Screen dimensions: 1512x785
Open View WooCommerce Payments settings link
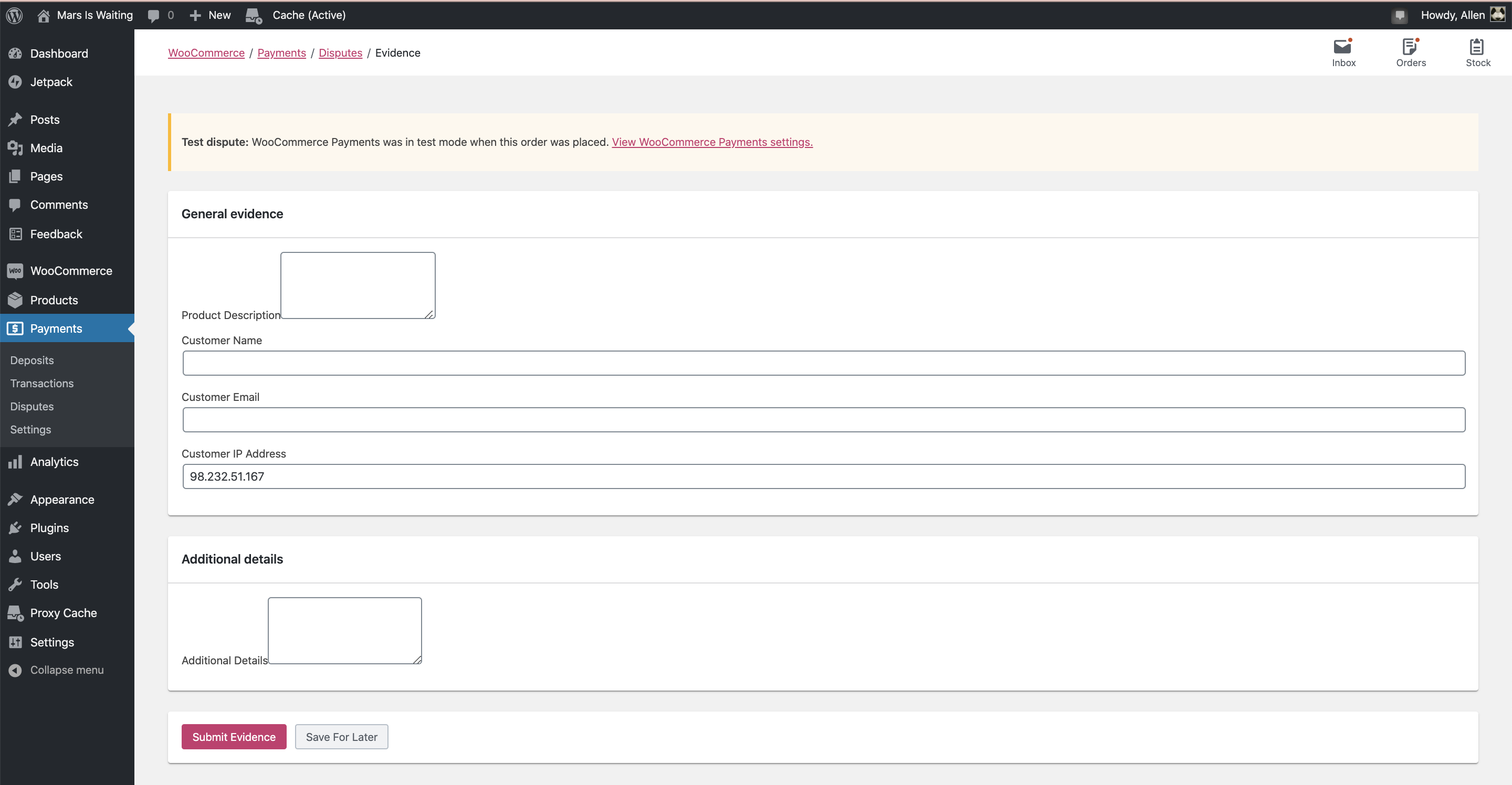(x=712, y=142)
